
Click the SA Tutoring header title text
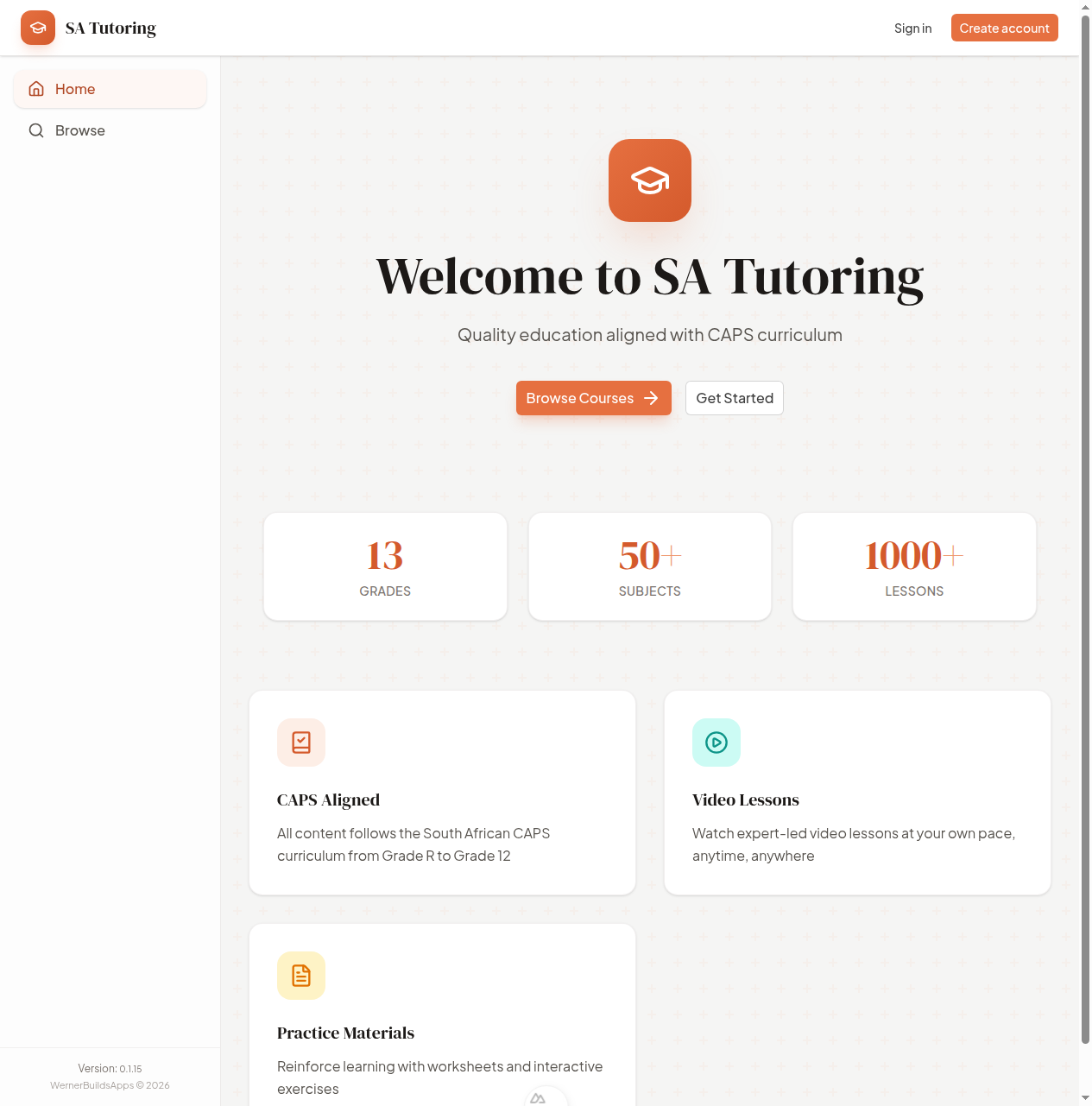(x=110, y=28)
